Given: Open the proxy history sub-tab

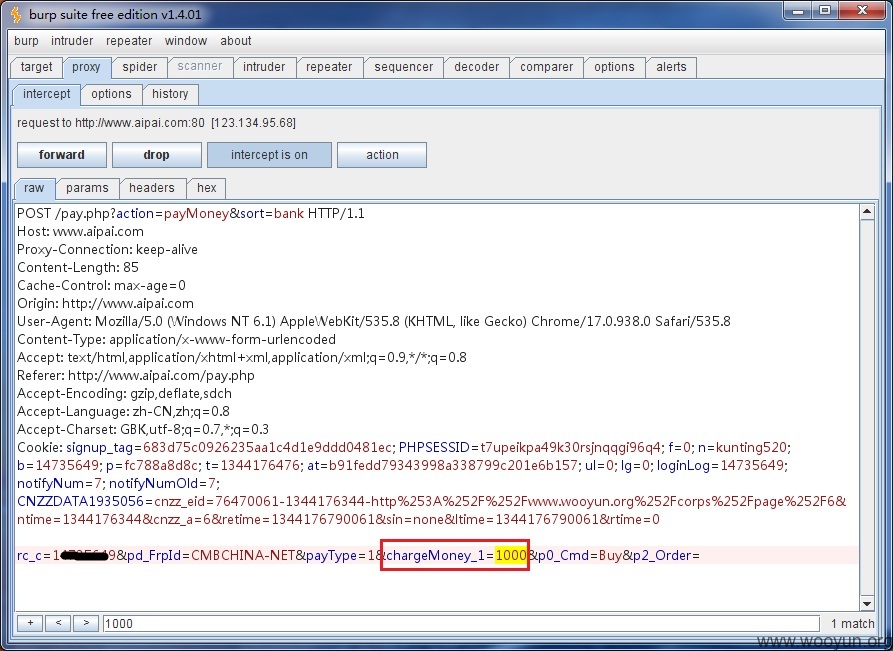Looking at the screenshot, I should (170, 94).
